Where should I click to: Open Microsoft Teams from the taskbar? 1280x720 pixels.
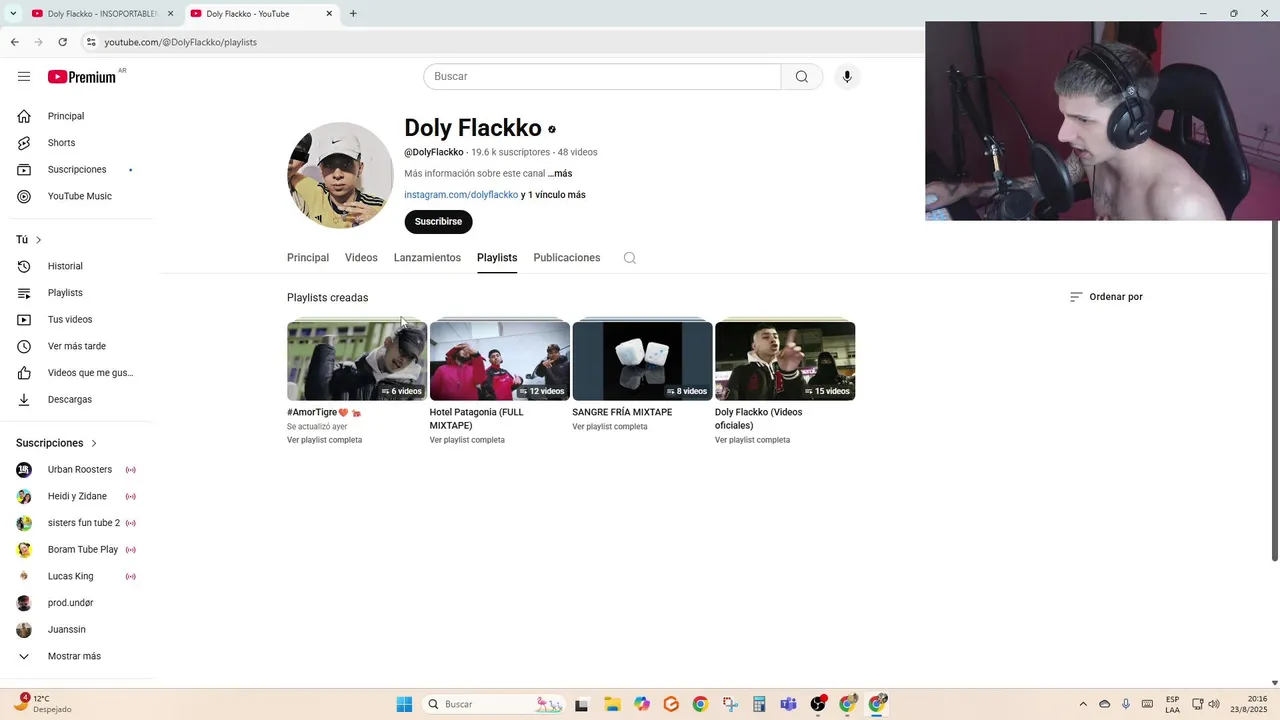788,704
